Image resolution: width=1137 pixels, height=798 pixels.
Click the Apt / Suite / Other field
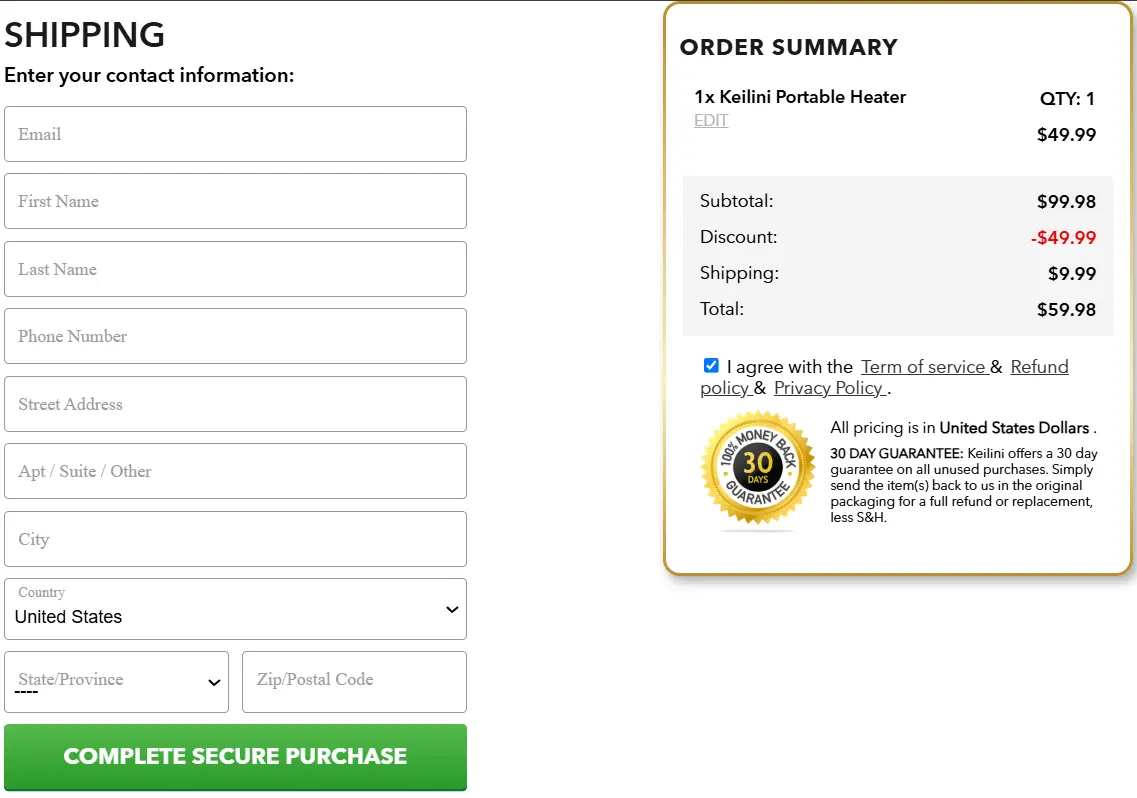tap(235, 471)
